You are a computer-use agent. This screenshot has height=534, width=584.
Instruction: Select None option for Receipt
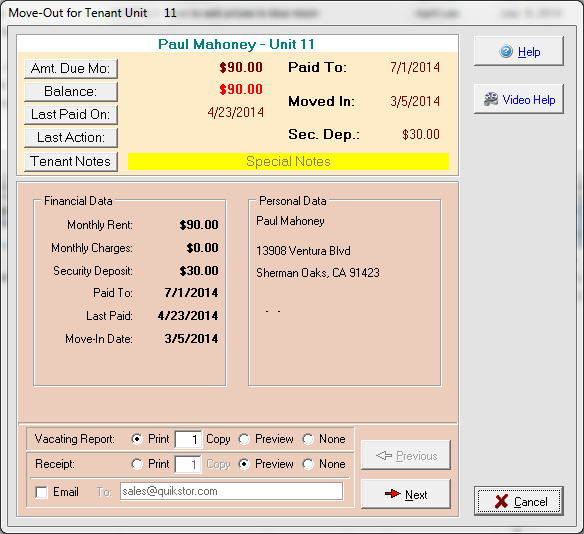[x=308, y=464]
